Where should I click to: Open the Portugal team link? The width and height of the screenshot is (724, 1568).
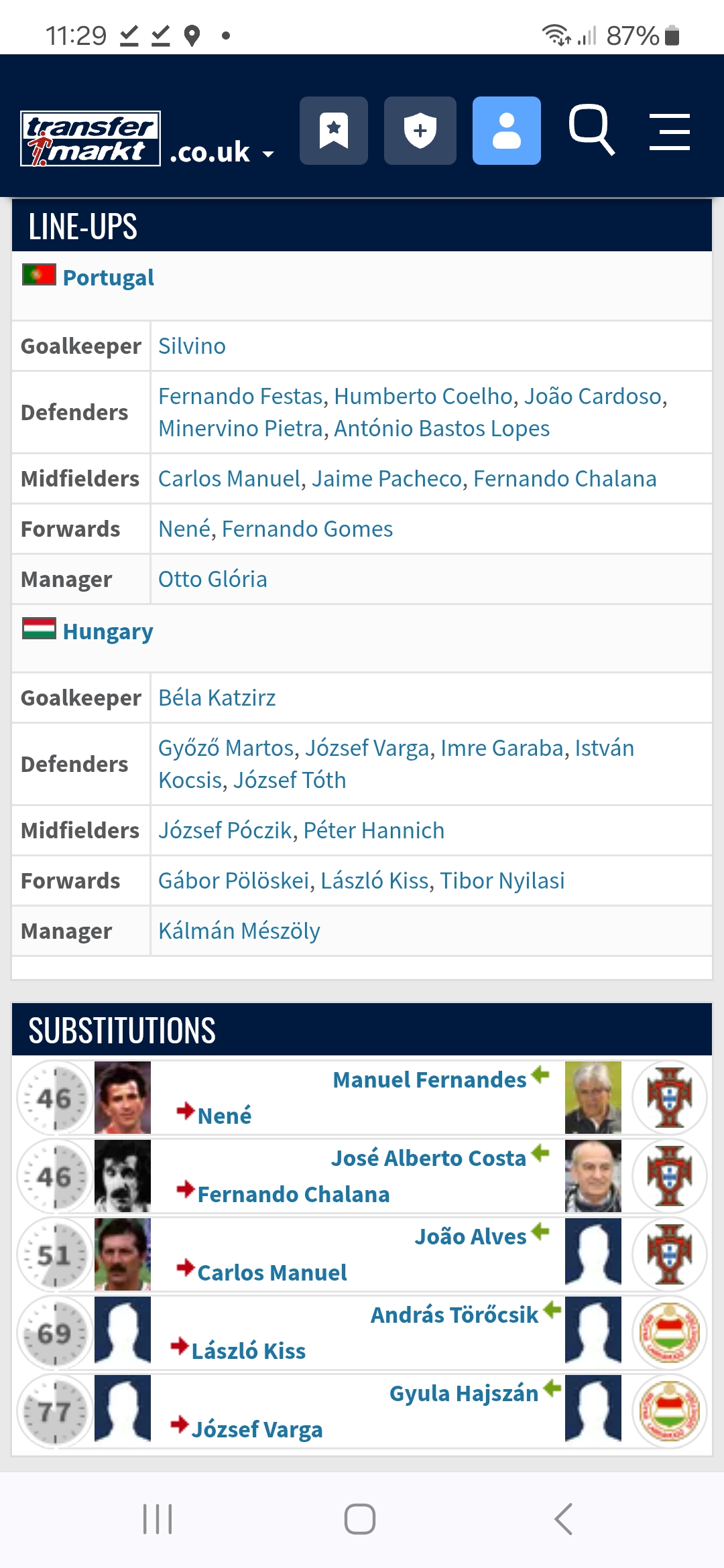pyautogui.click(x=108, y=277)
